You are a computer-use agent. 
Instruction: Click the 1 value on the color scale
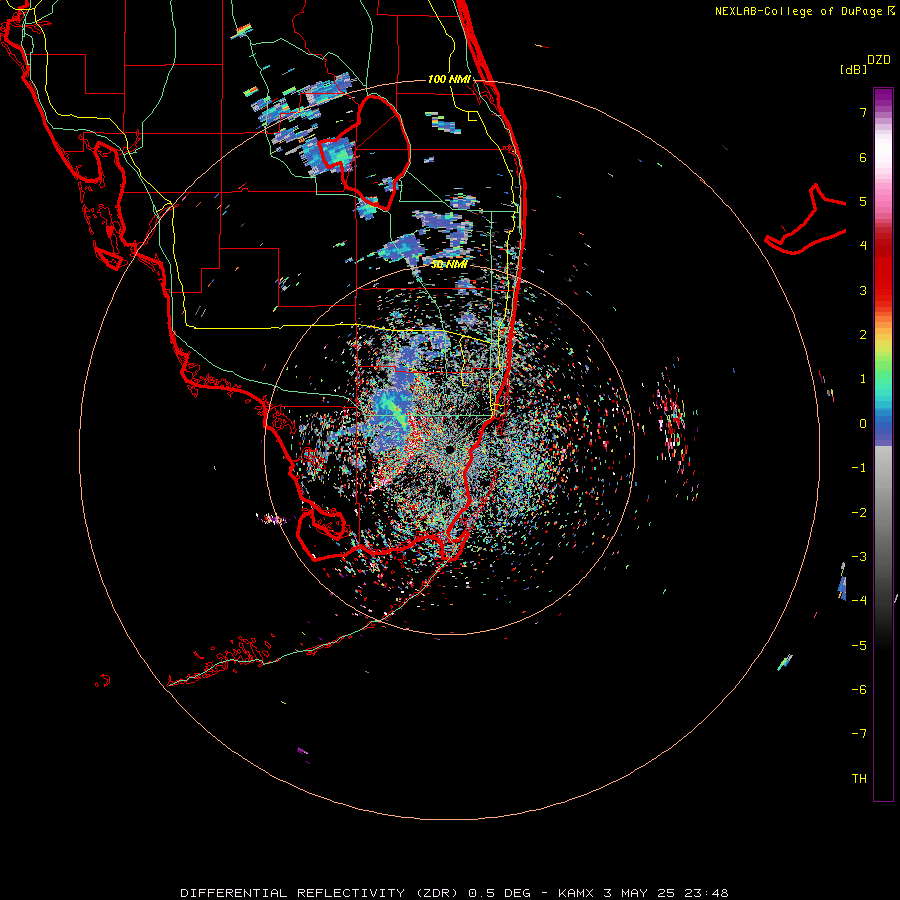click(x=863, y=379)
